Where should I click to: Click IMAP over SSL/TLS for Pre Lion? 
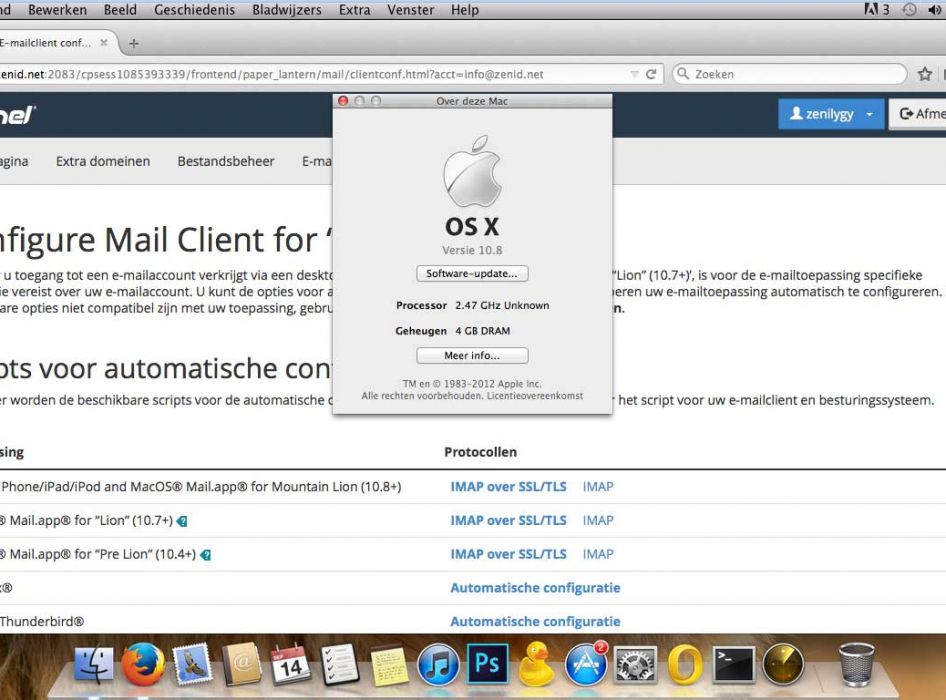tap(509, 555)
